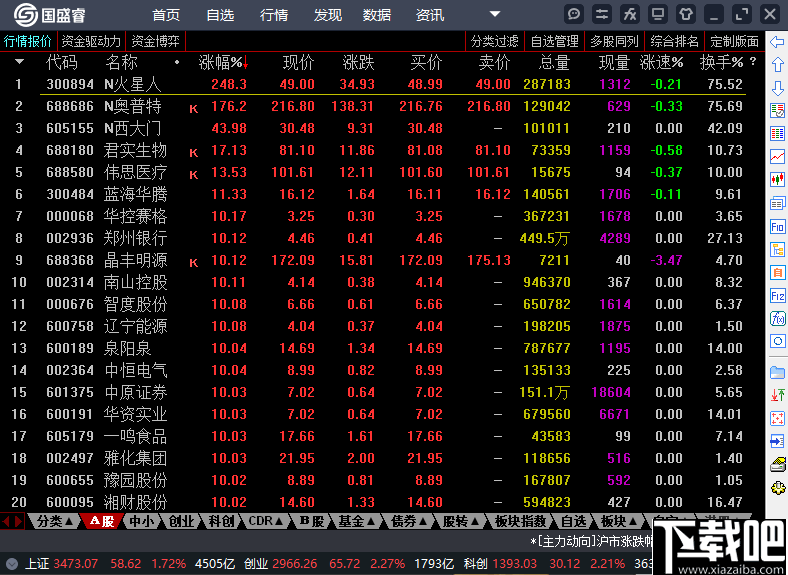This screenshot has width=788, height=575.
Task: Open the message chat bubble icon
Action: click(573, 14)
